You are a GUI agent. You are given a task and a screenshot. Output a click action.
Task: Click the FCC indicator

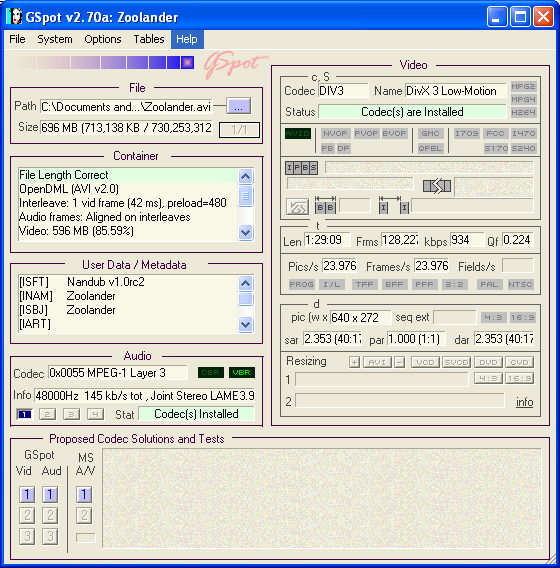[x=495, y=133]
